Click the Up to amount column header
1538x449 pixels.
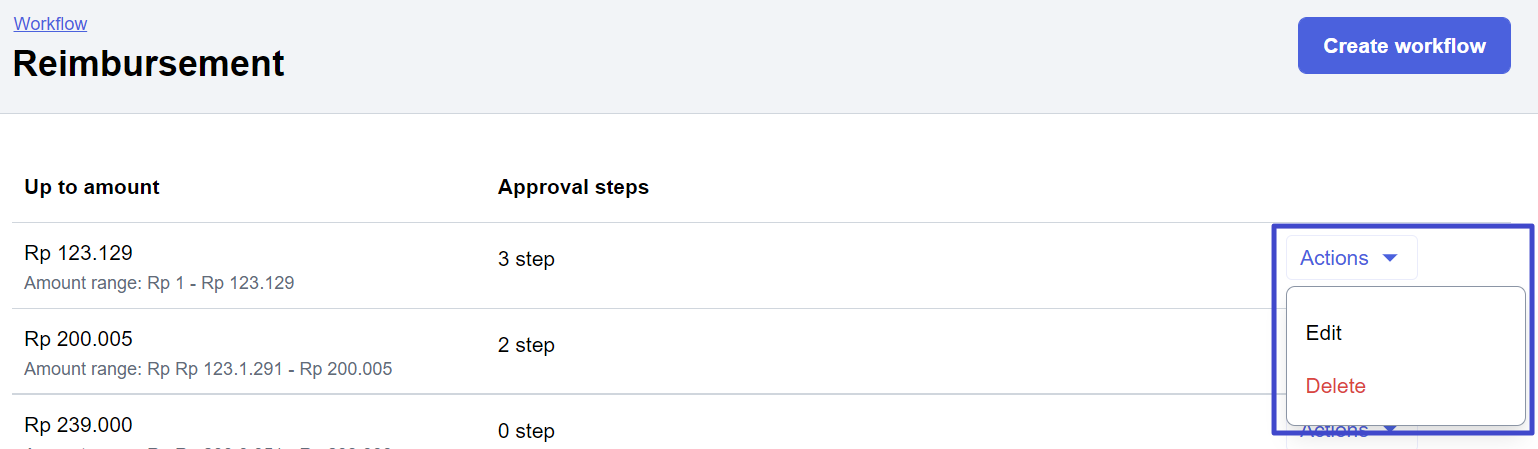click(x=92, y=187)
